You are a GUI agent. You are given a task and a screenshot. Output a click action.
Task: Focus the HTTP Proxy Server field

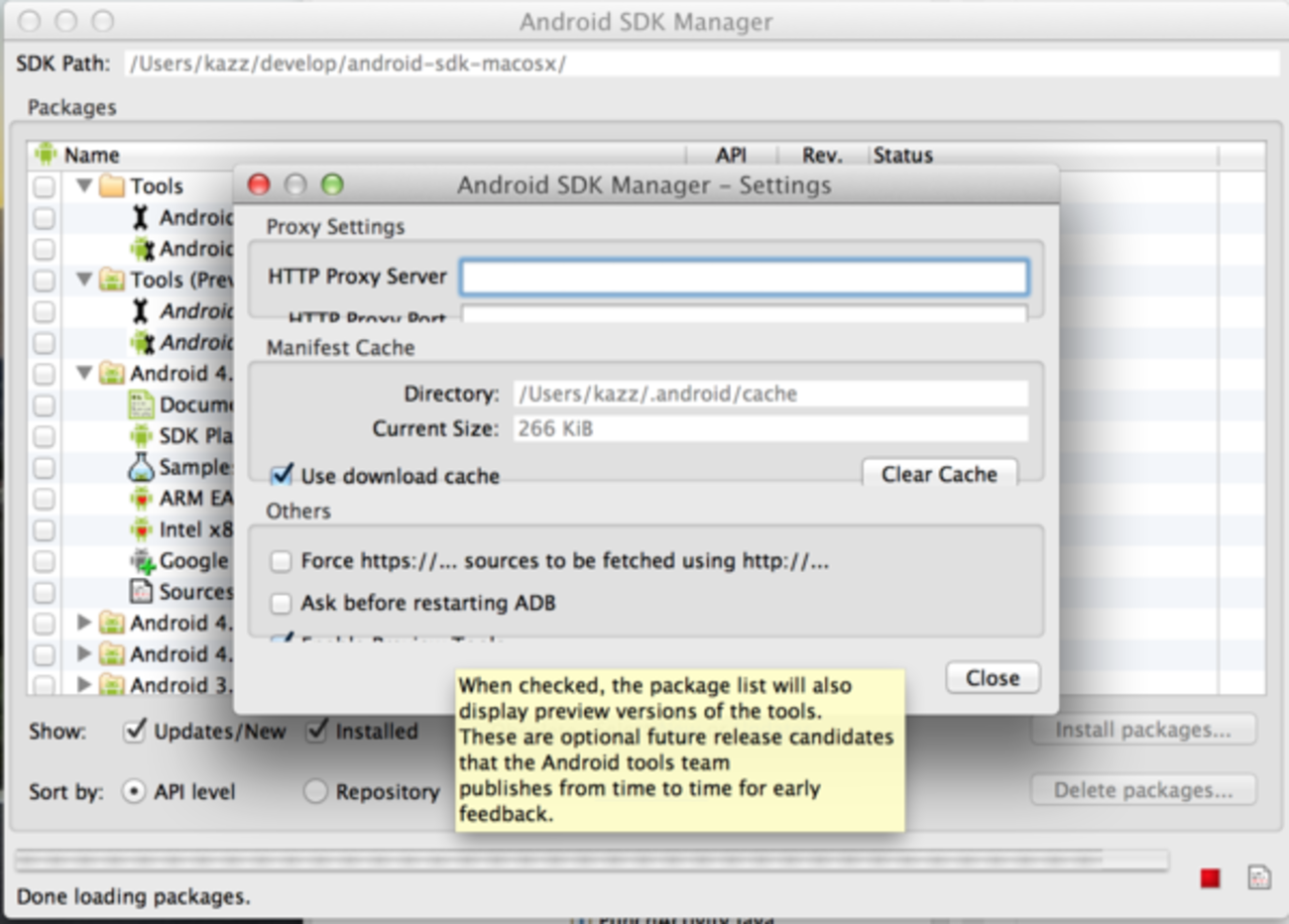pos(745,277)
